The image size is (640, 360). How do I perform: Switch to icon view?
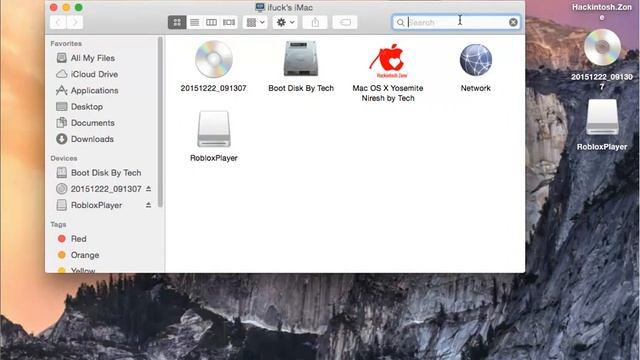[x=177, y=22]
